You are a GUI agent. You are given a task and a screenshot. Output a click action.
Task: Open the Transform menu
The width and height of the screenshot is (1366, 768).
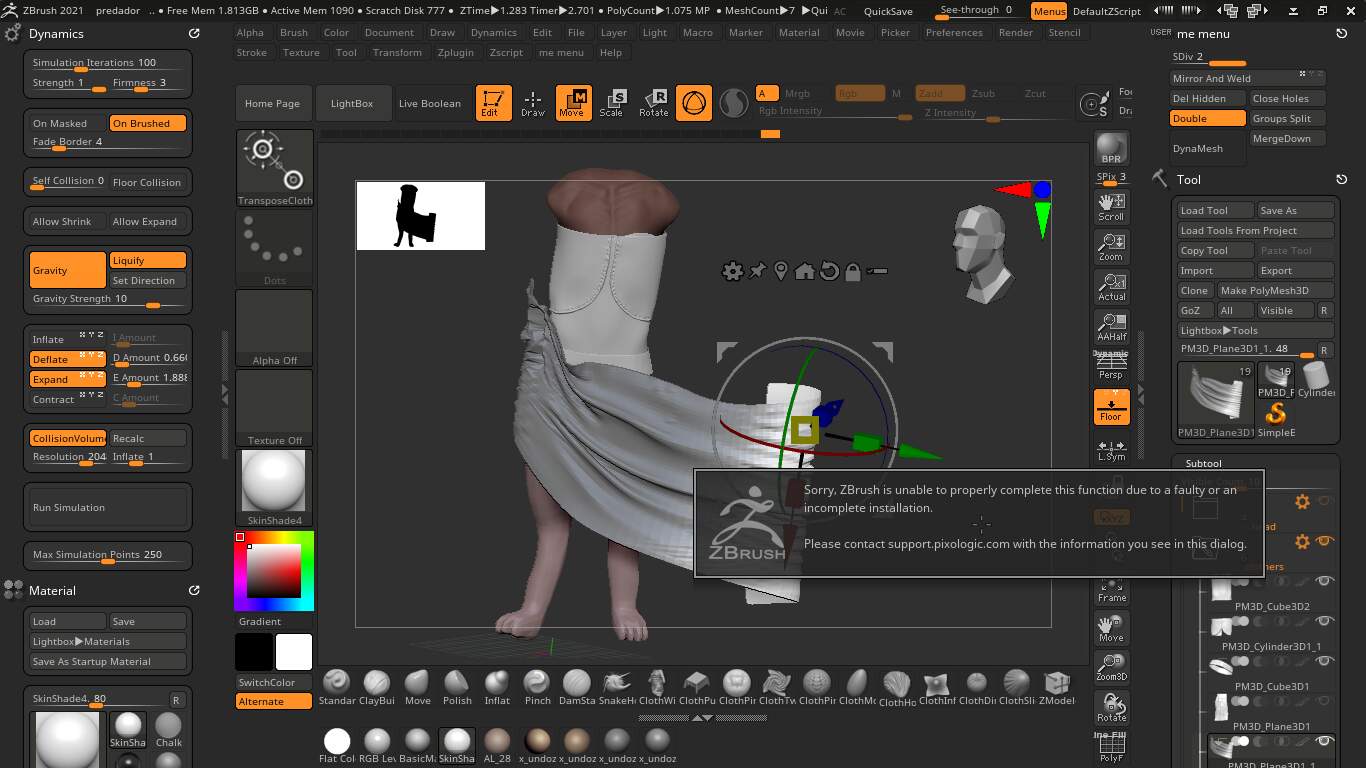[397, 52]
